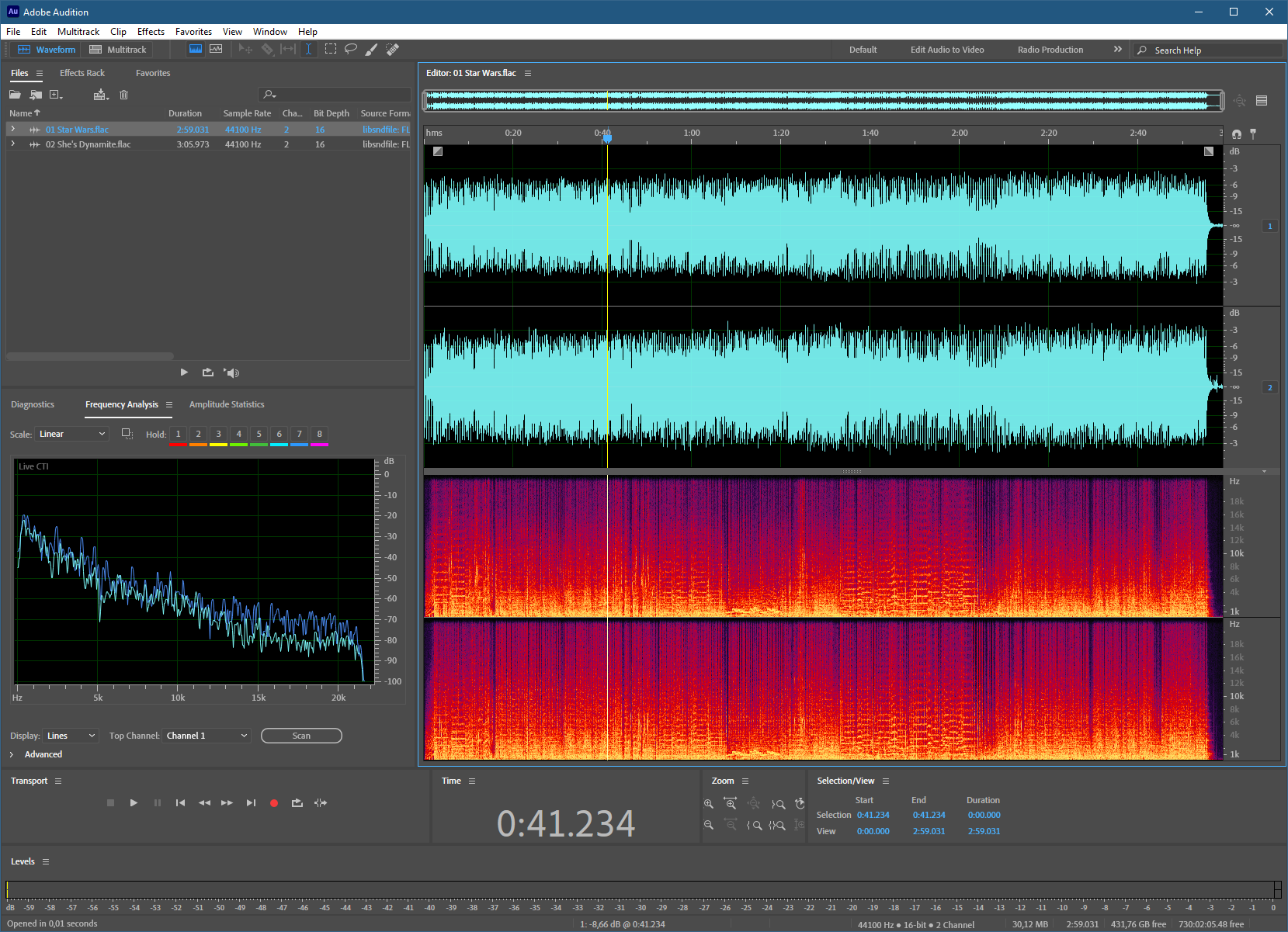Choose Default workspace
The height and width of the screenshot is (932, 1288).
[863, 50]
